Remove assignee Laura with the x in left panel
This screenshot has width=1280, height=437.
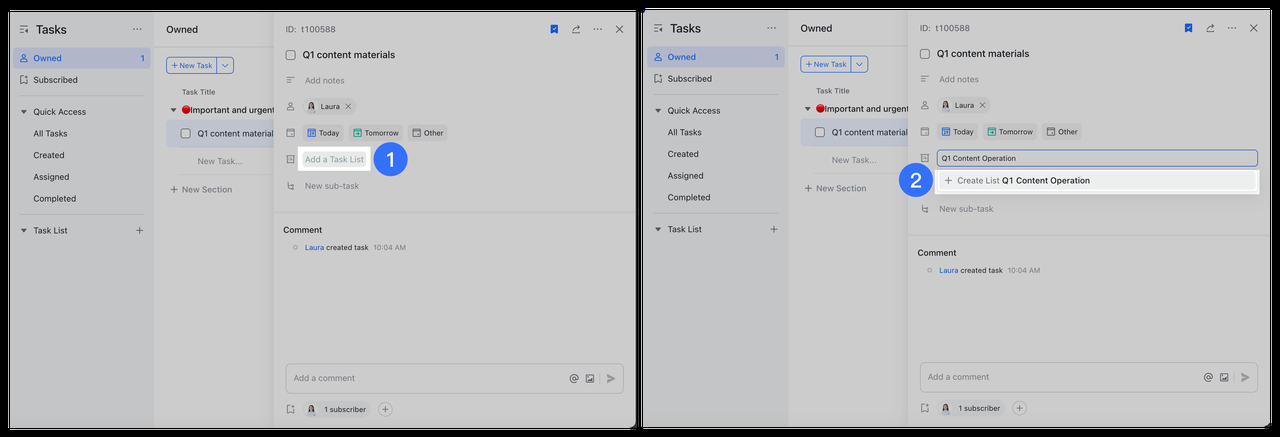coord(348,106)
